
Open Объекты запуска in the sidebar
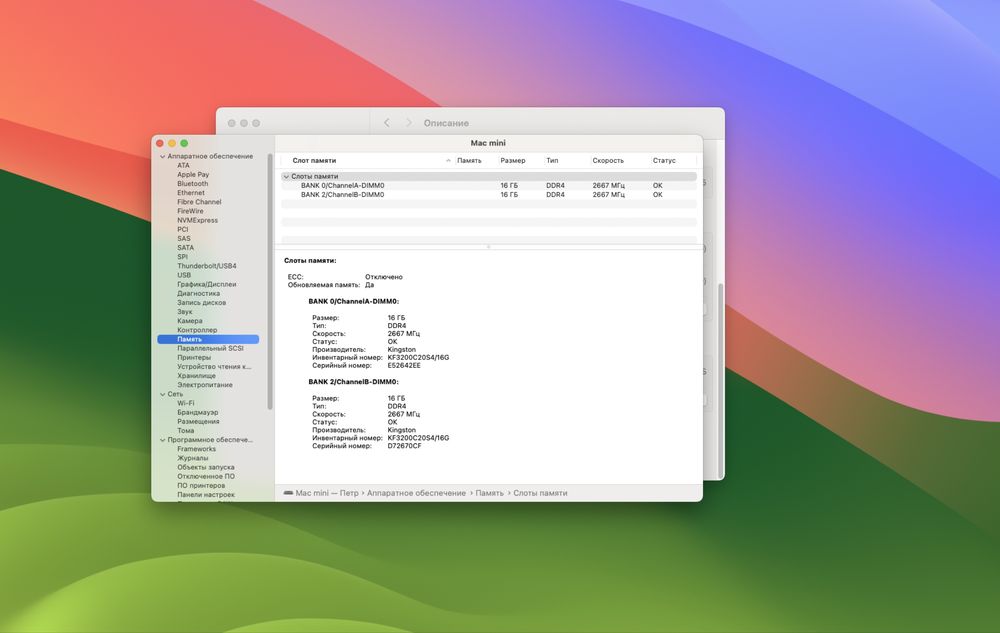205,467
